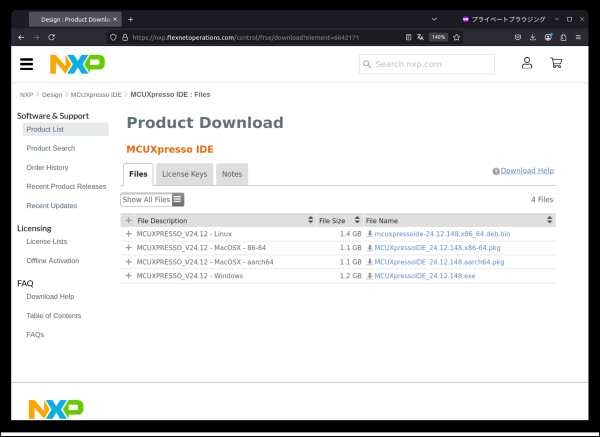Screen dimensions: 600x437
Task: Expand the MCUXPRESSO_V24.12 - Windows row
Action: coord(128,275)
